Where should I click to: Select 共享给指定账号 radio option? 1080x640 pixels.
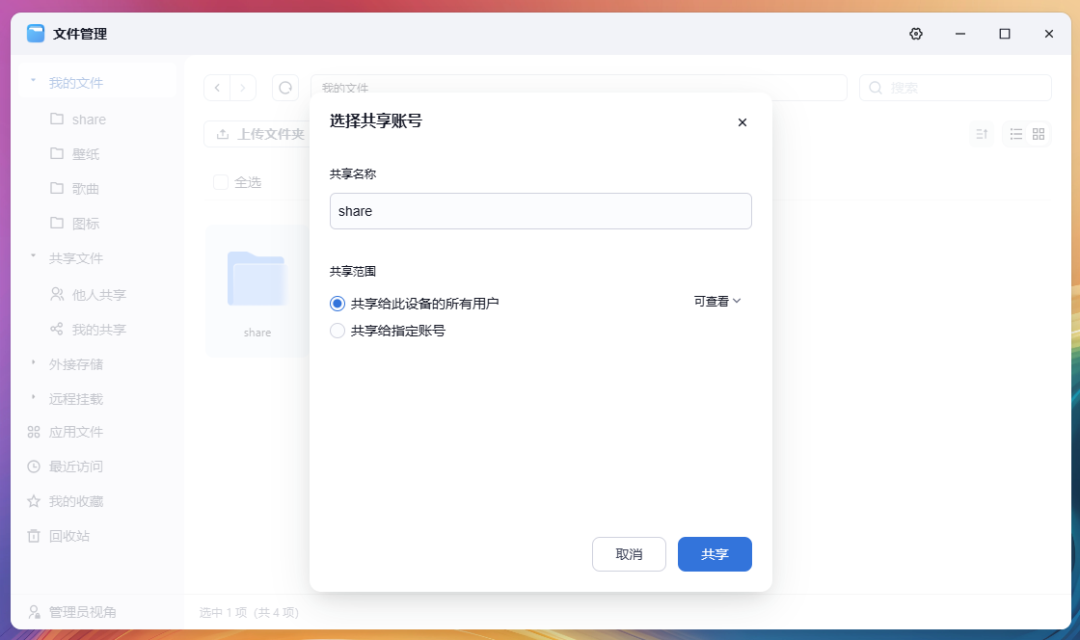coord(337,331)
